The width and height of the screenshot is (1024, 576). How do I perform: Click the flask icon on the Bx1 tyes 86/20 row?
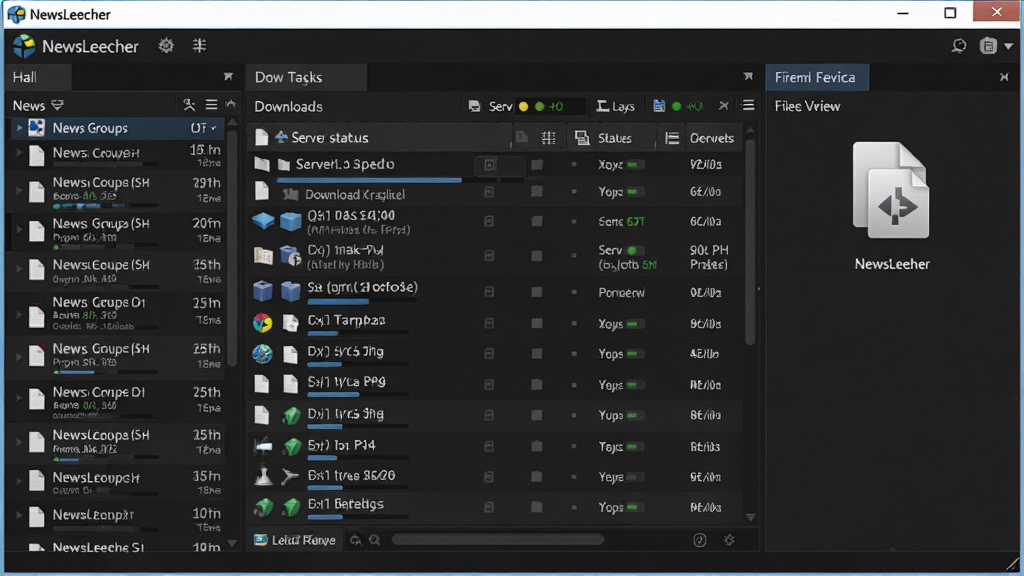263,476
